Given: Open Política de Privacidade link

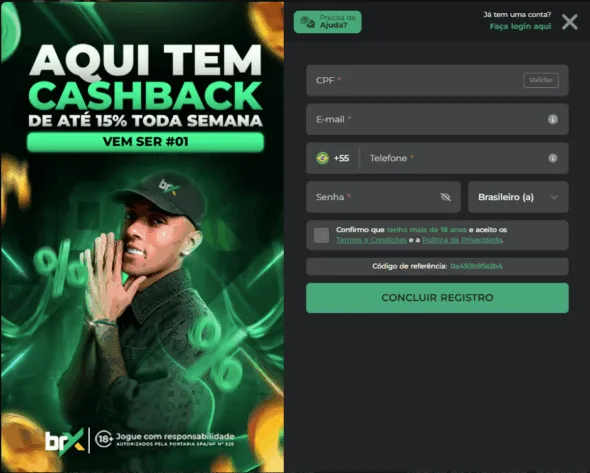Looking at the screenshot, I should pos(462,240).
